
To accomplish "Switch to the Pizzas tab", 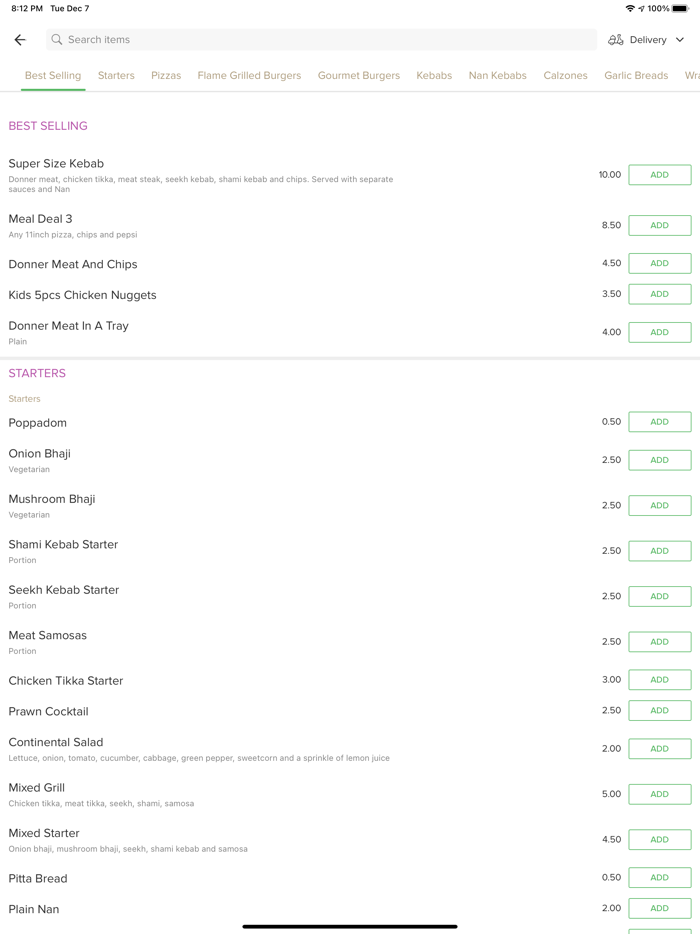I will [166, 75].
